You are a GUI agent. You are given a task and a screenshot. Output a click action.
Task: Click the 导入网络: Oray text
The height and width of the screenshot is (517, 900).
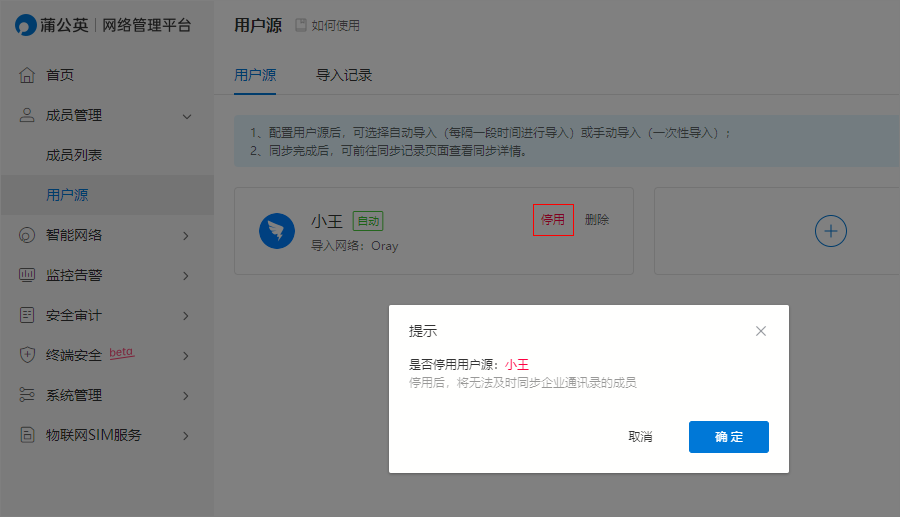click(x=355, y=246)
